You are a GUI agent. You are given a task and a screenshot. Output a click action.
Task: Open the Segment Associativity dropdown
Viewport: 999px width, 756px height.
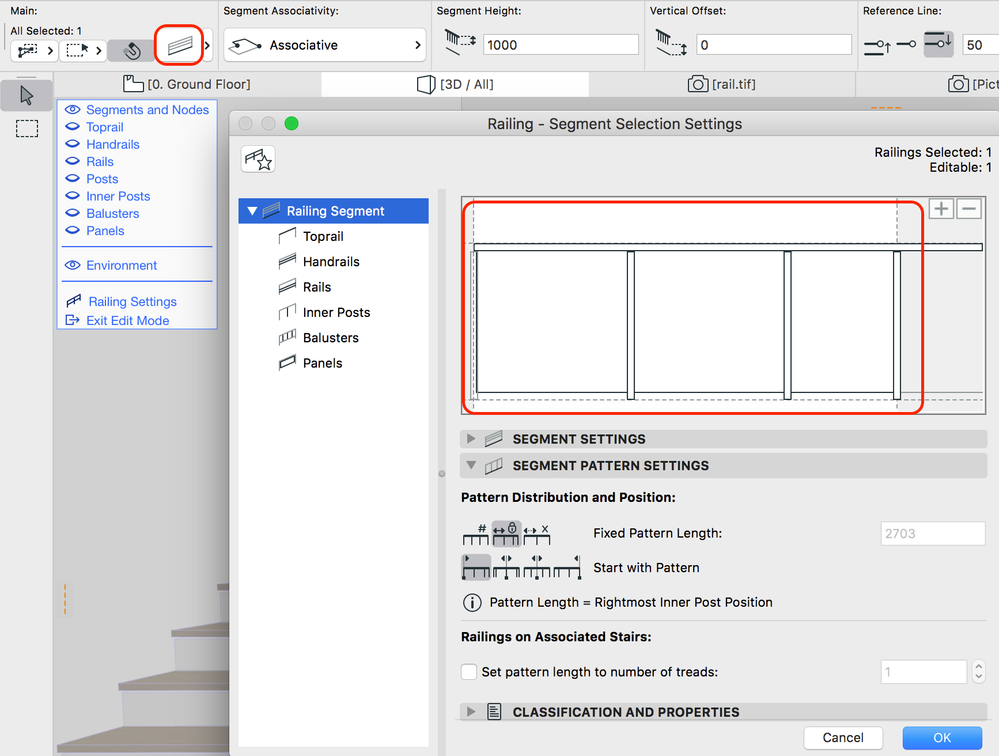tap(322, 44)
